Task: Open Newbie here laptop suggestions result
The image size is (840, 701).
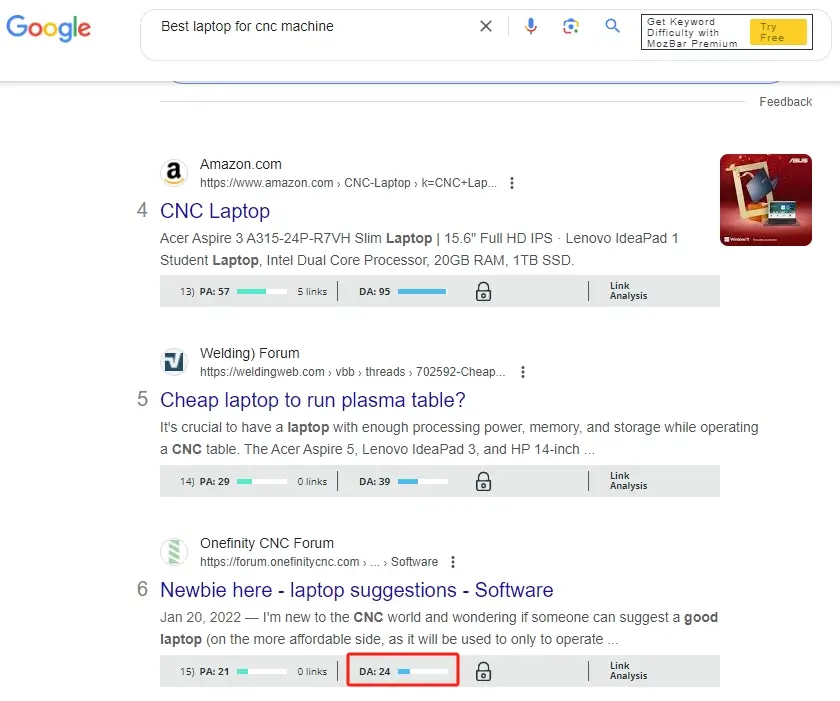Action: pos(357,590)
